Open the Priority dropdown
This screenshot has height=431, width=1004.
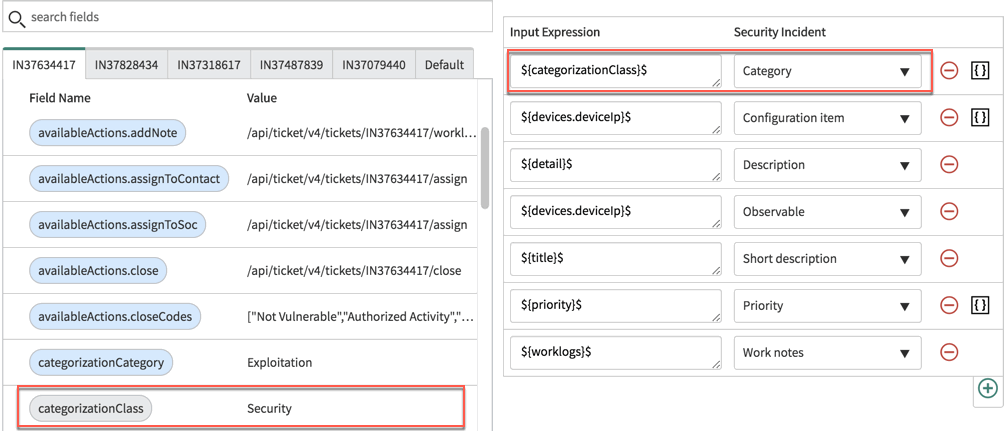coord(827,305)
